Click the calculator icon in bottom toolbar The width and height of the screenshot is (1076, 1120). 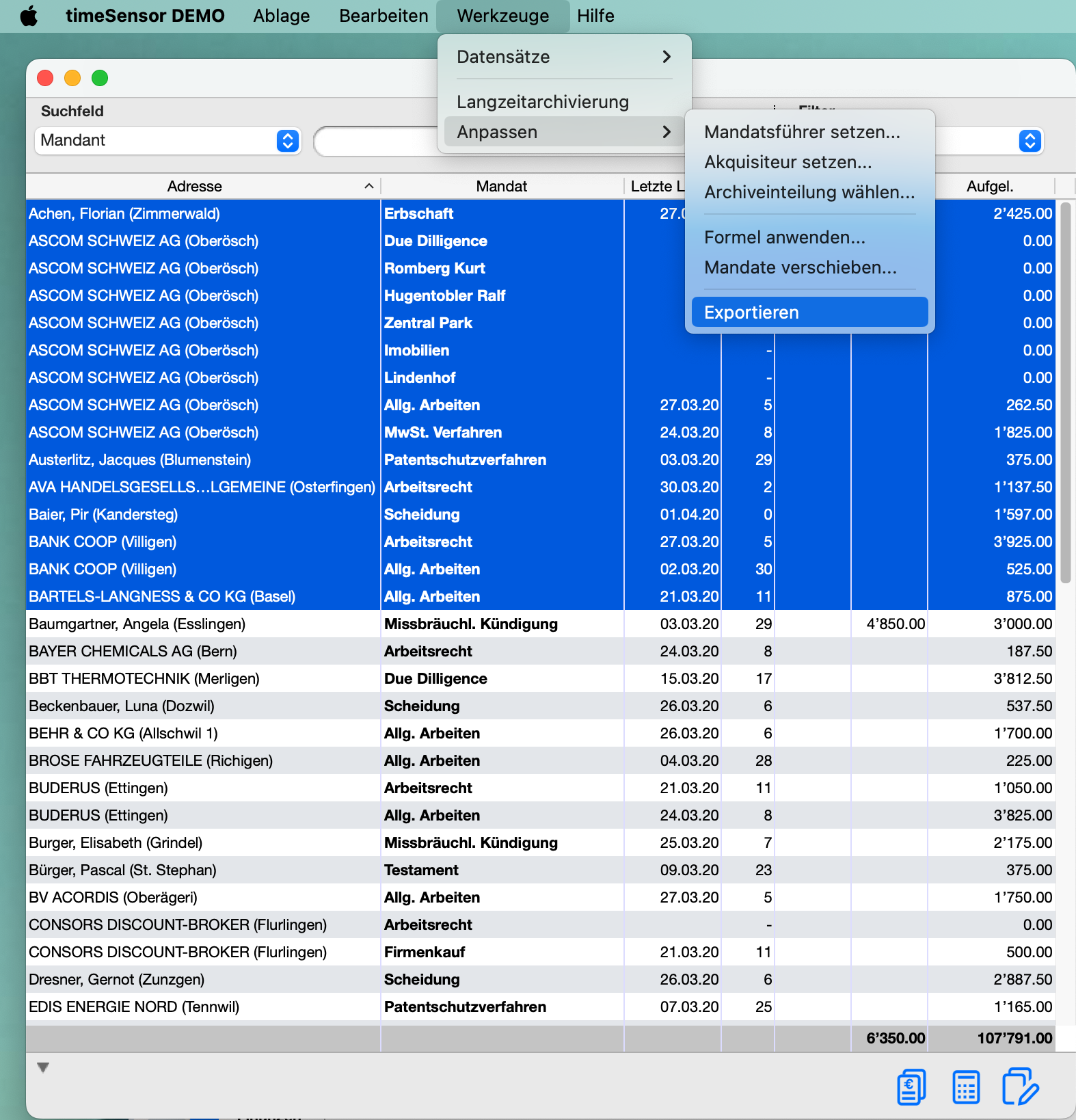(965, 1086)
